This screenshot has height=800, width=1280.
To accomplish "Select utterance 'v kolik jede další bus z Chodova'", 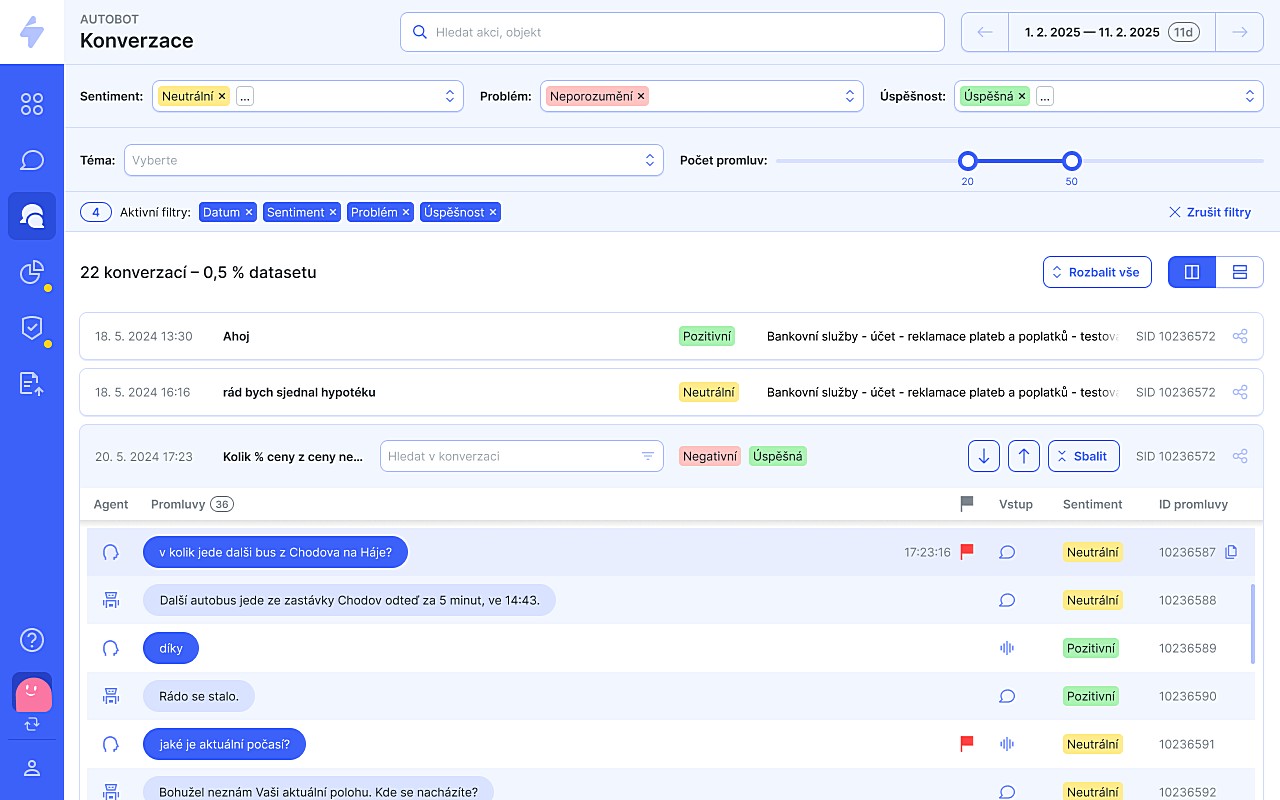I will point(275,552).
